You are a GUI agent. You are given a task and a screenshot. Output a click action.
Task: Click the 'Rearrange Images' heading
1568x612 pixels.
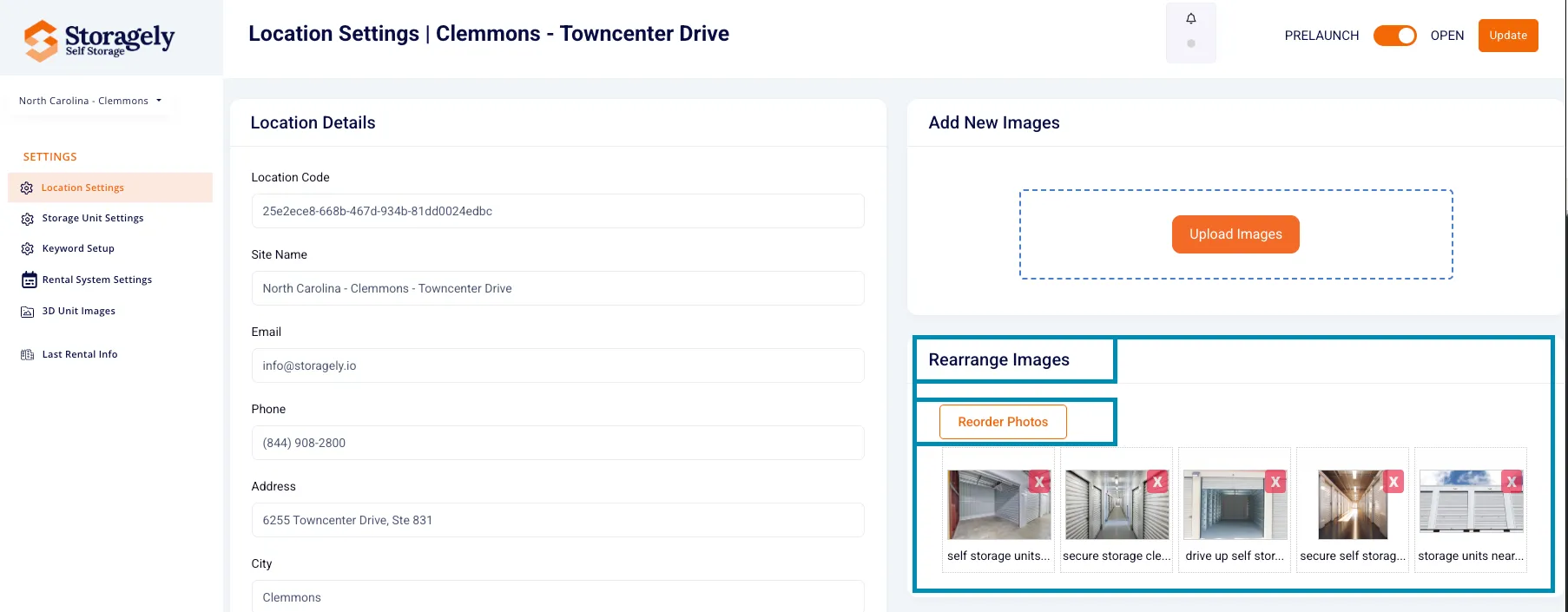pyautogui.click(x=999, y=359)
